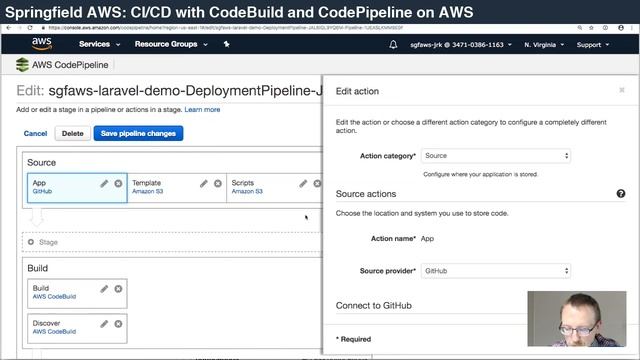The height and width of the screenshot is (360, 640).
Task: Click the Cancel link
Action: (x=36, y=133)
